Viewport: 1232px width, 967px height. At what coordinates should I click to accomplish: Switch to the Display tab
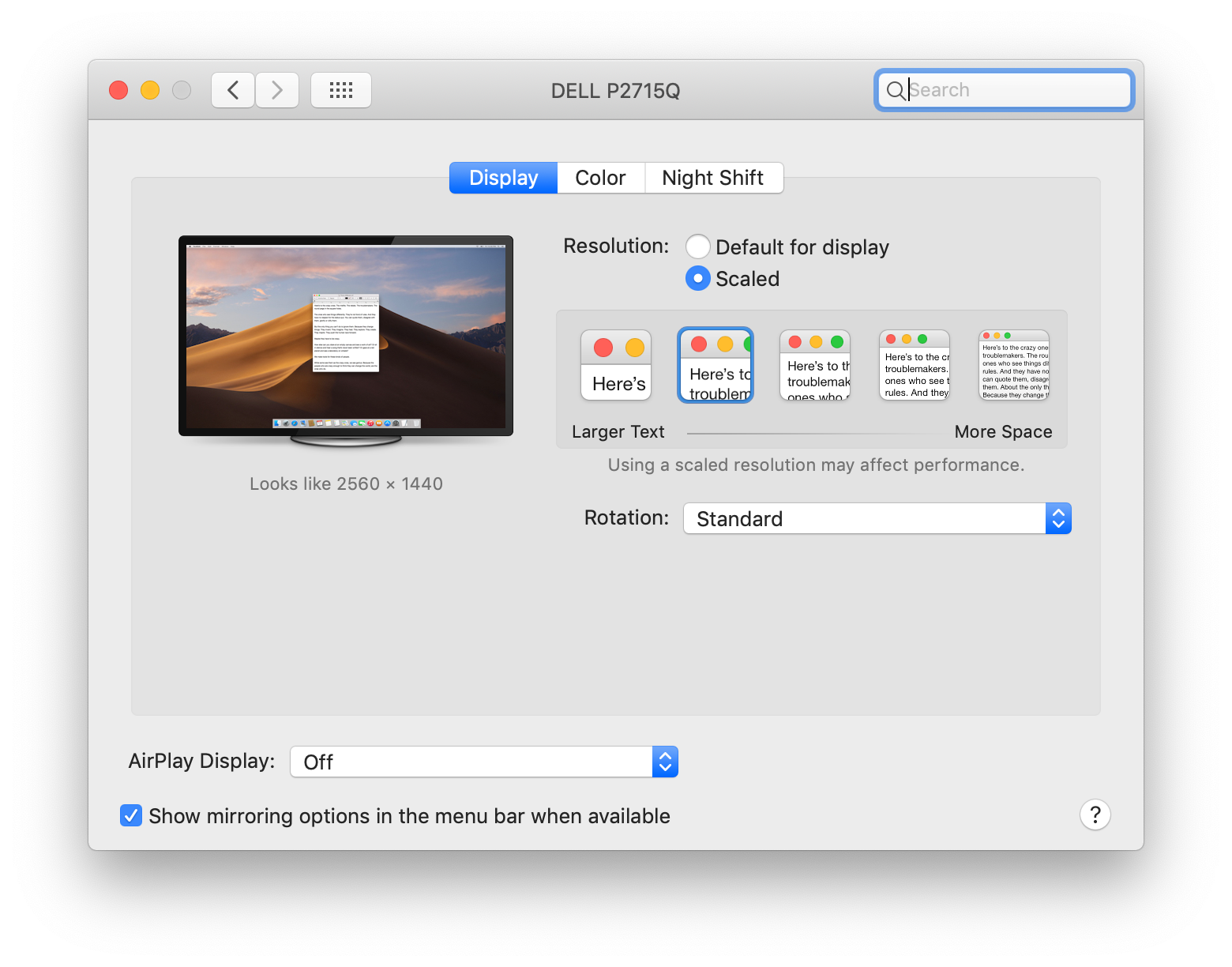click(503, 178)
